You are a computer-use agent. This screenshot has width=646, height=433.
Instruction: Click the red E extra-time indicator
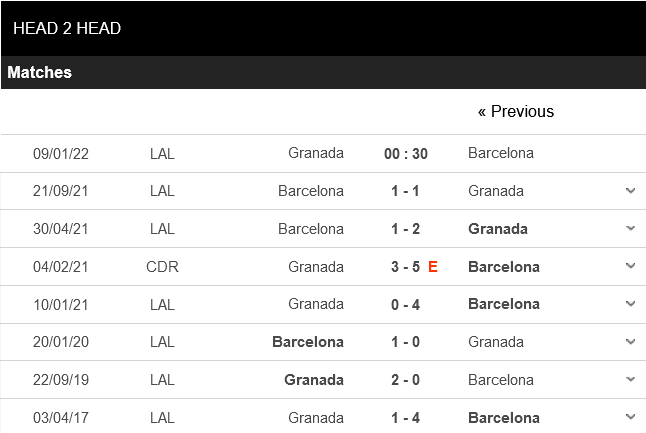coord(433,267)
